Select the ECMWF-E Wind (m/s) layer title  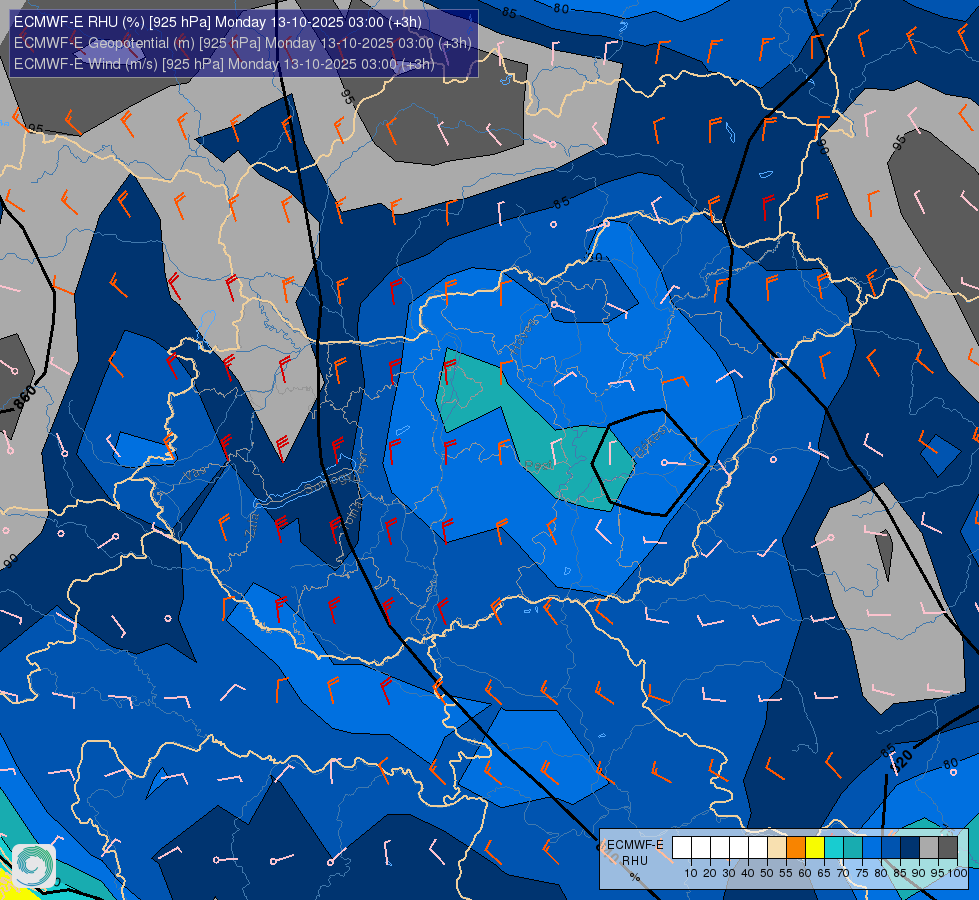224,64
